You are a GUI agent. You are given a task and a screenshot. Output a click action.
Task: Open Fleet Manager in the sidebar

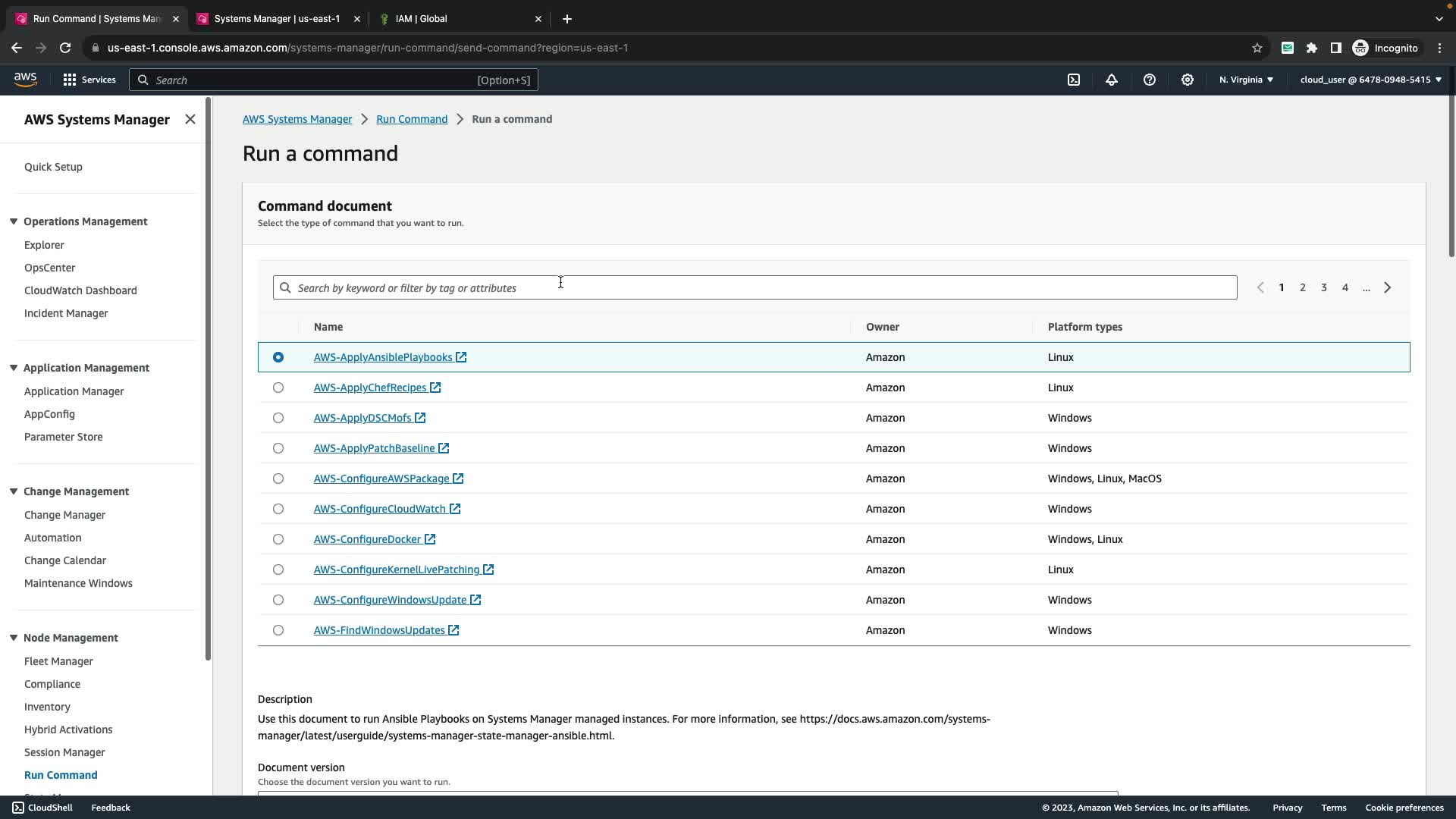tap(58, 661)
